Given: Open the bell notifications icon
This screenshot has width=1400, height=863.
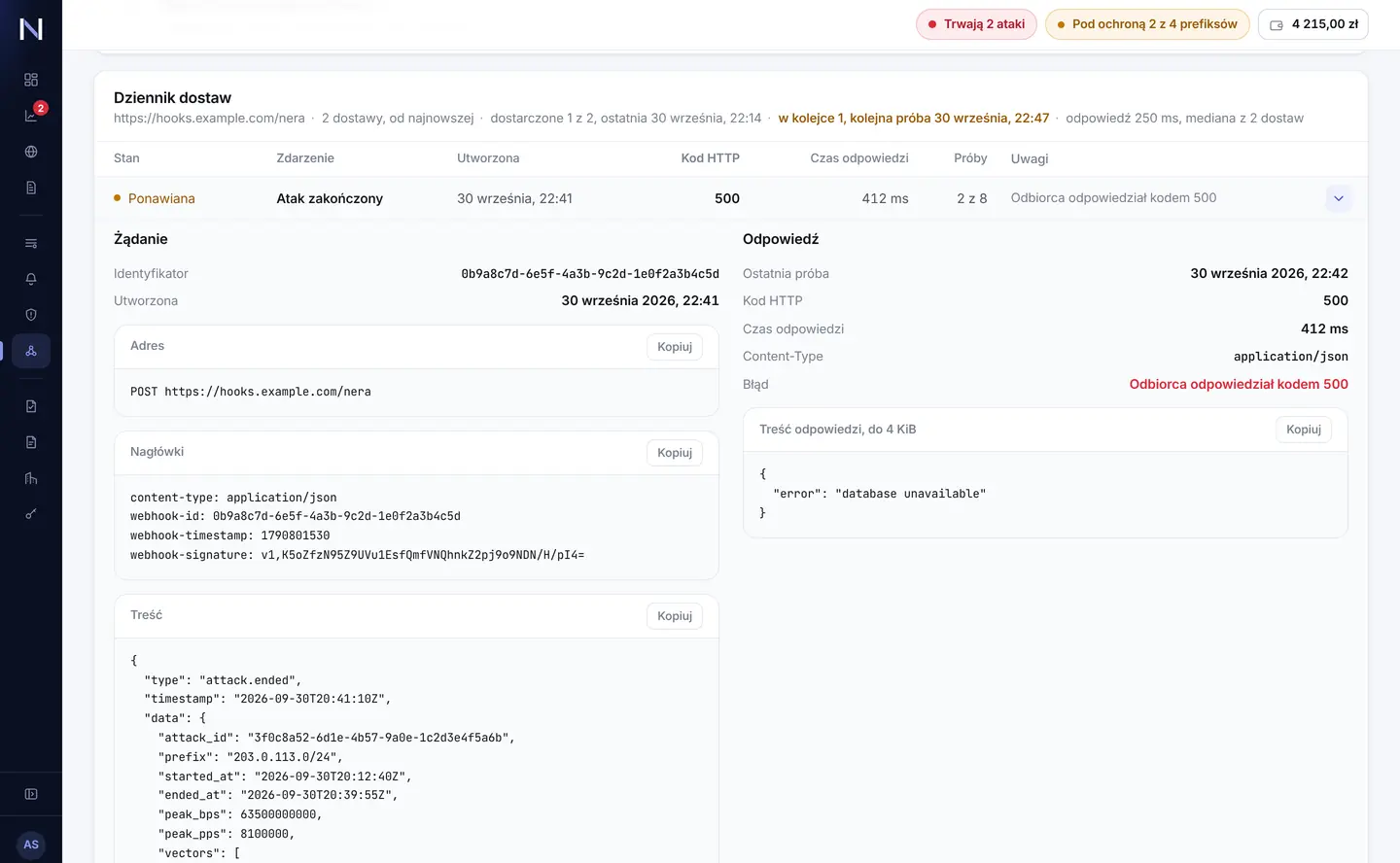Looking at the screenshot, I should pos(31,279).
